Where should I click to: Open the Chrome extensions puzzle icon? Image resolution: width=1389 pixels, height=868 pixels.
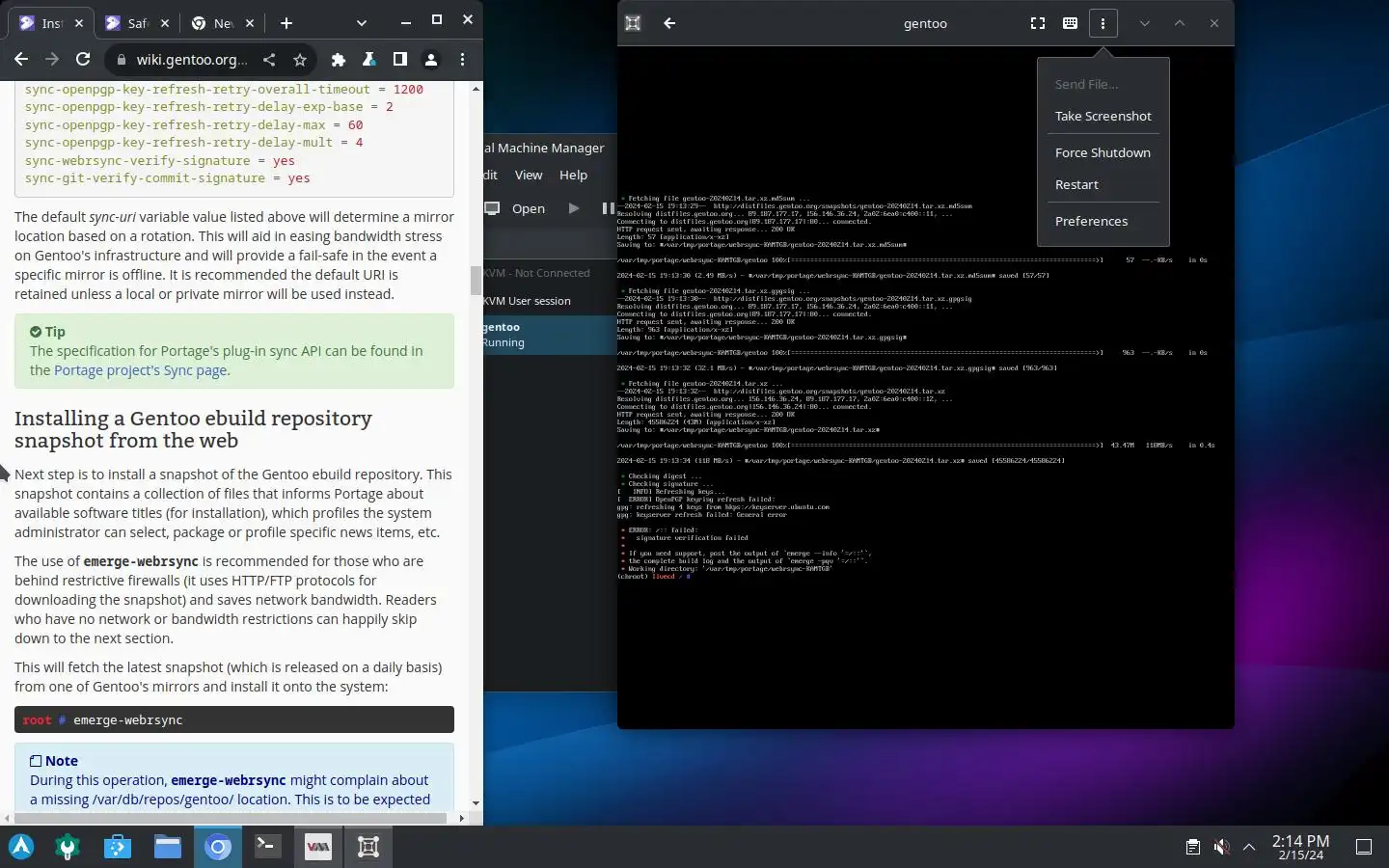click(338, 60)
